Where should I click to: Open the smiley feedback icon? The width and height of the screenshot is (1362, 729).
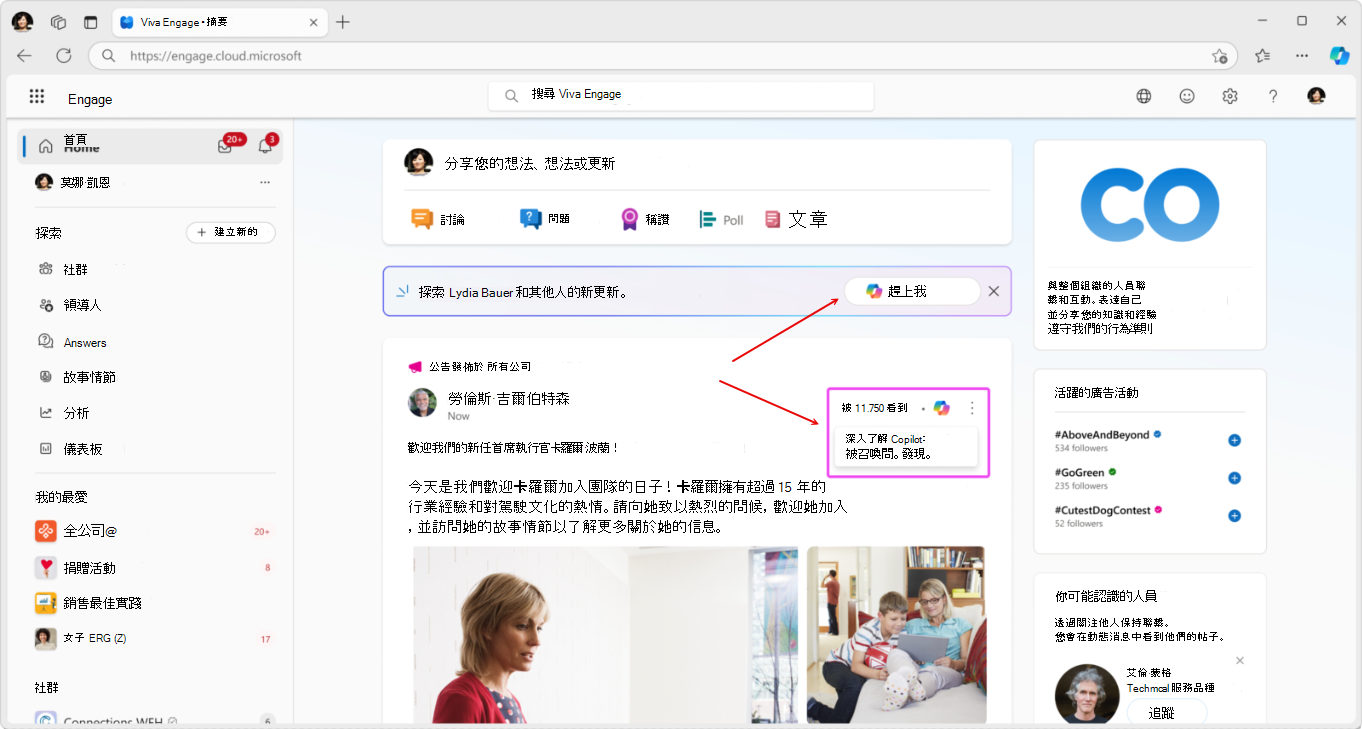point(1187,96)
